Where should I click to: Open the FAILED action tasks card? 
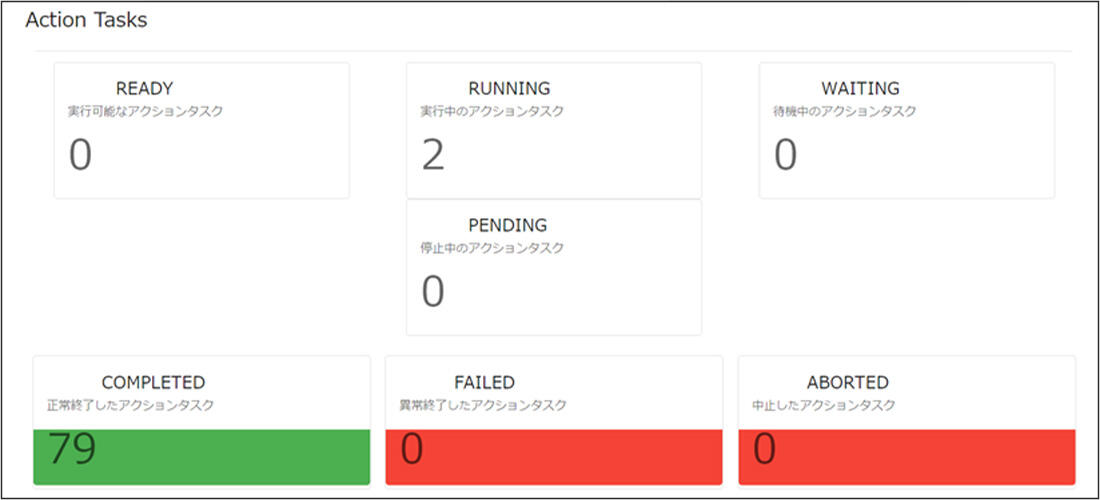pyautogui.click(x=554, y=420)
